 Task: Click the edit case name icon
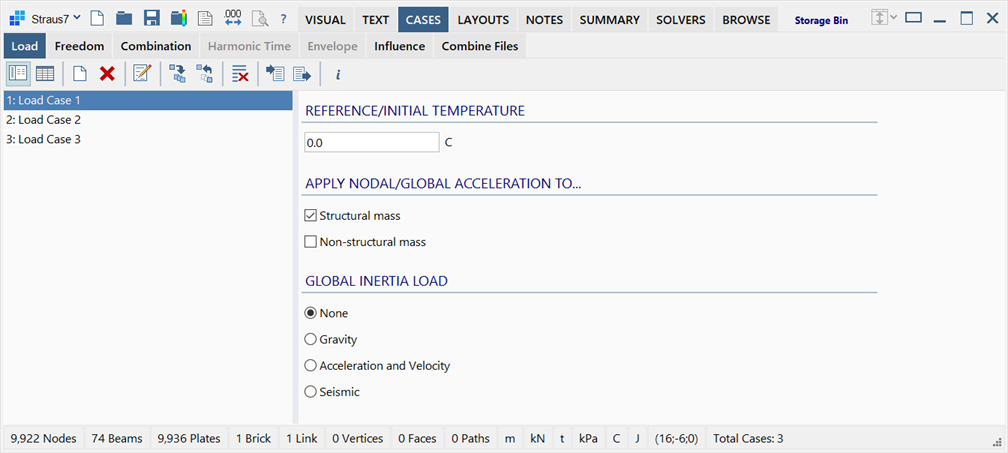pos(141,75)
